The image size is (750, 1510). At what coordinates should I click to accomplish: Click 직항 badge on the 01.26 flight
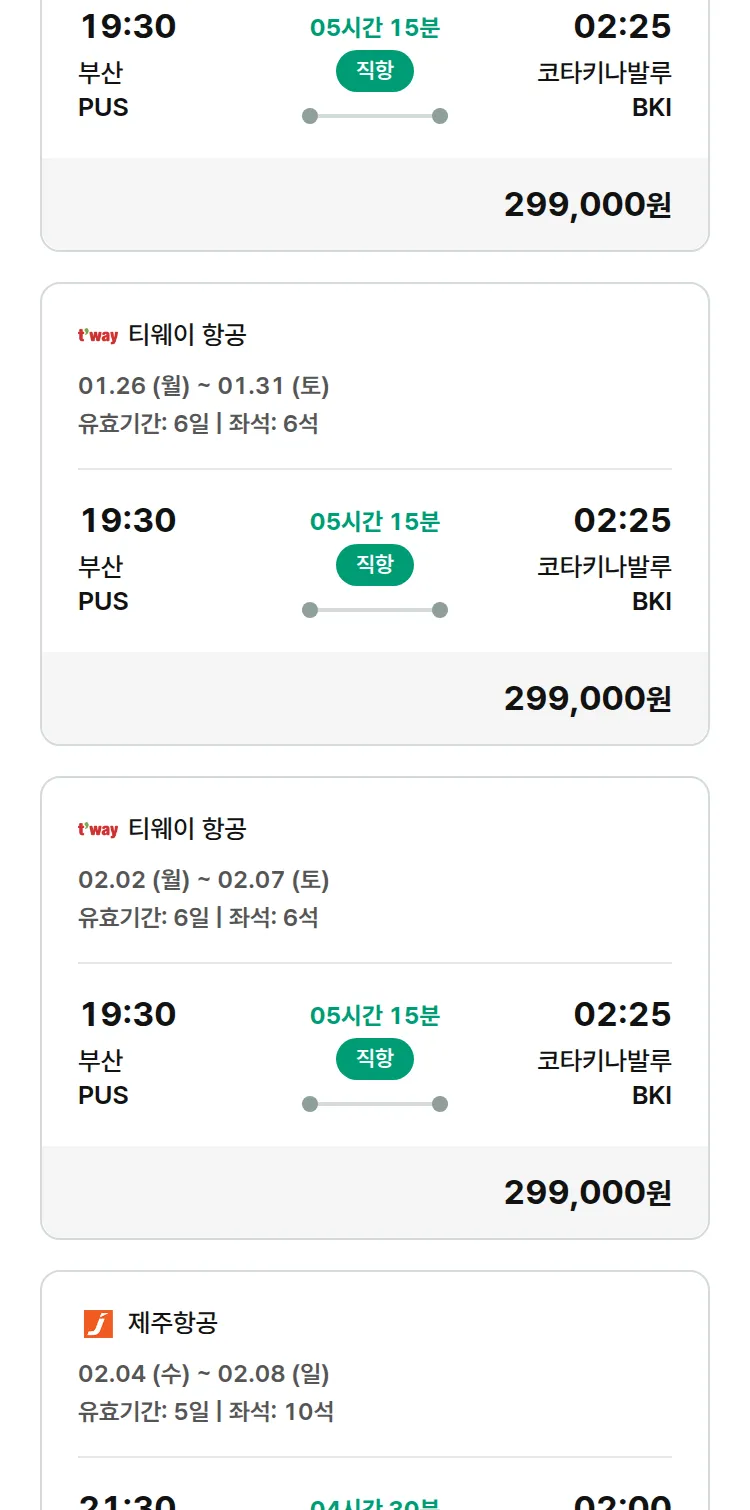(374, 565)
